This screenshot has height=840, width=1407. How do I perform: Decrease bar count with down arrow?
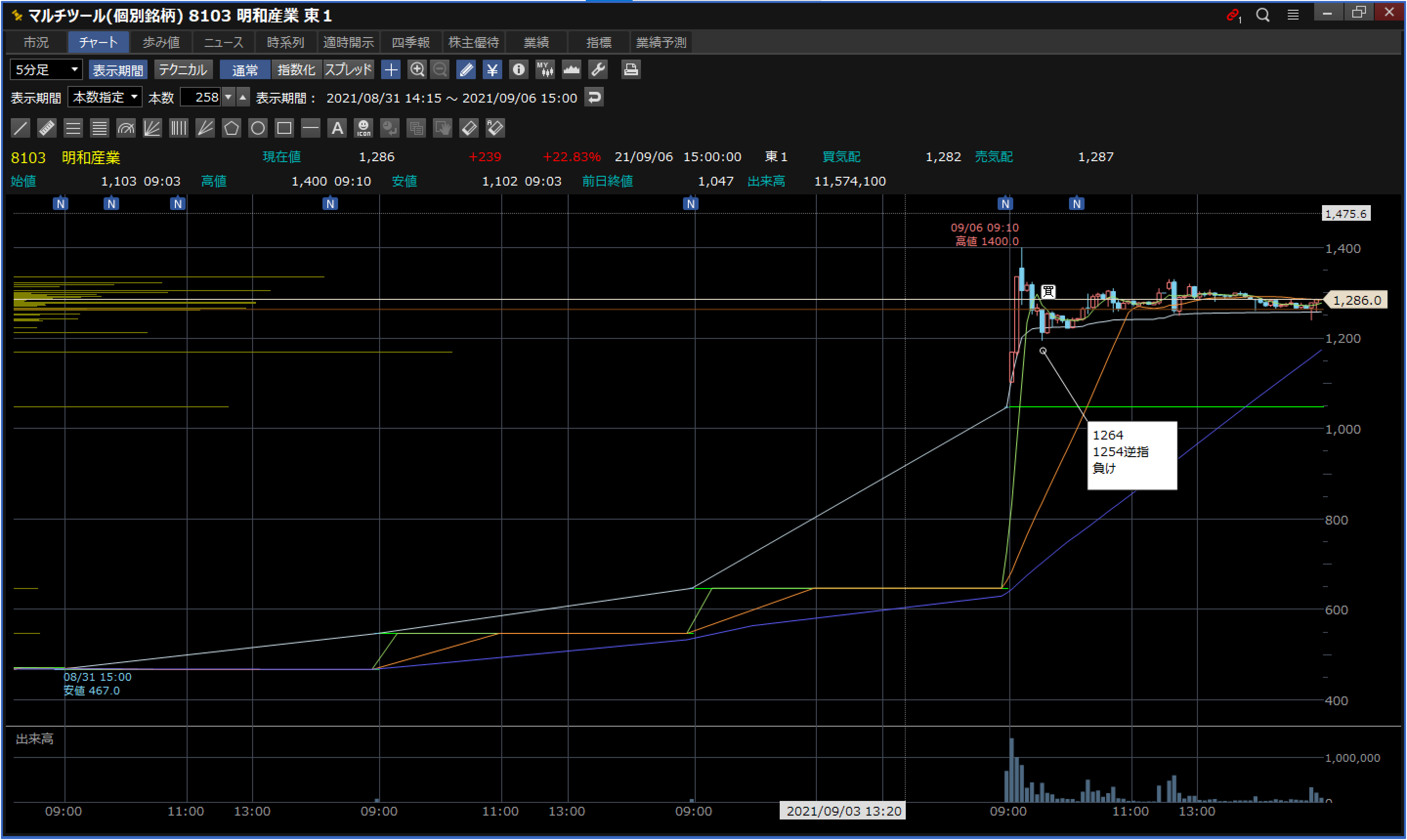tap(228, 97)
